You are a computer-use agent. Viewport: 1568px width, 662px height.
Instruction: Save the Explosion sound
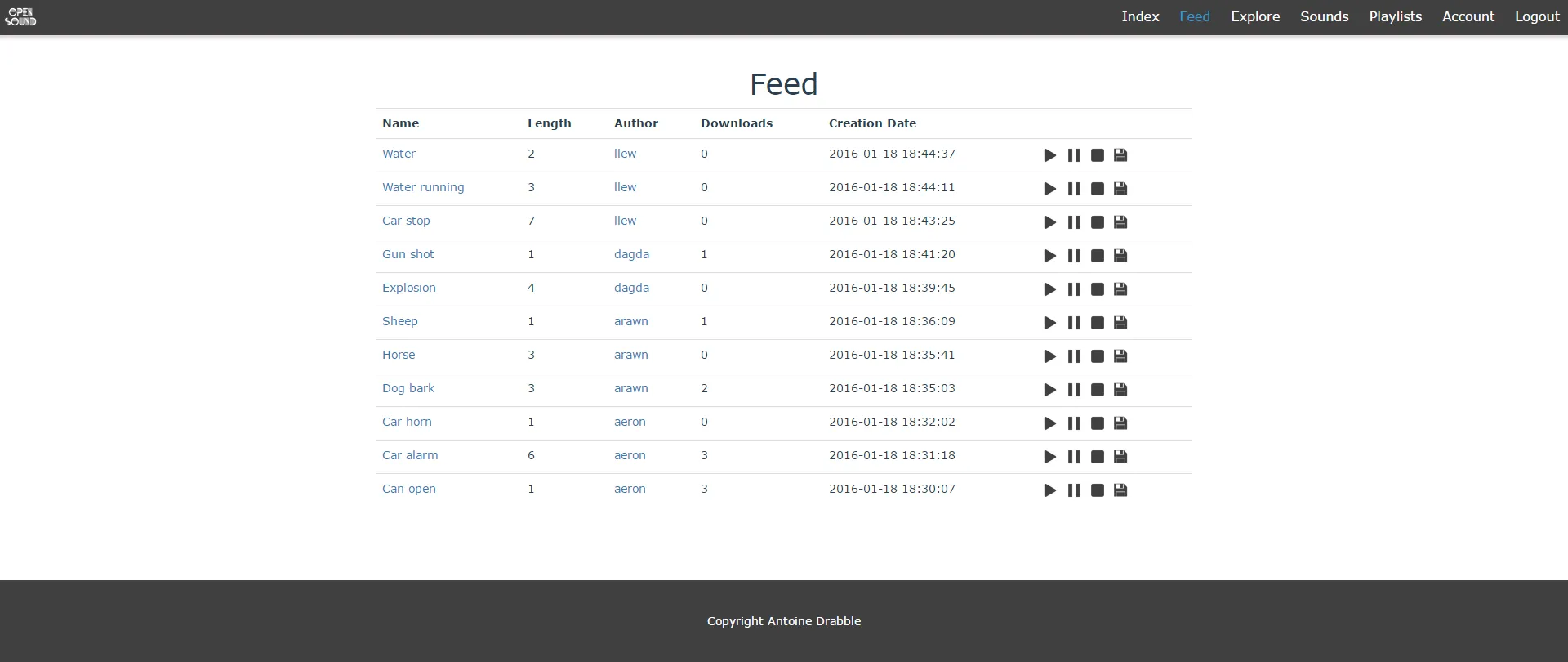pos(1120,289)
